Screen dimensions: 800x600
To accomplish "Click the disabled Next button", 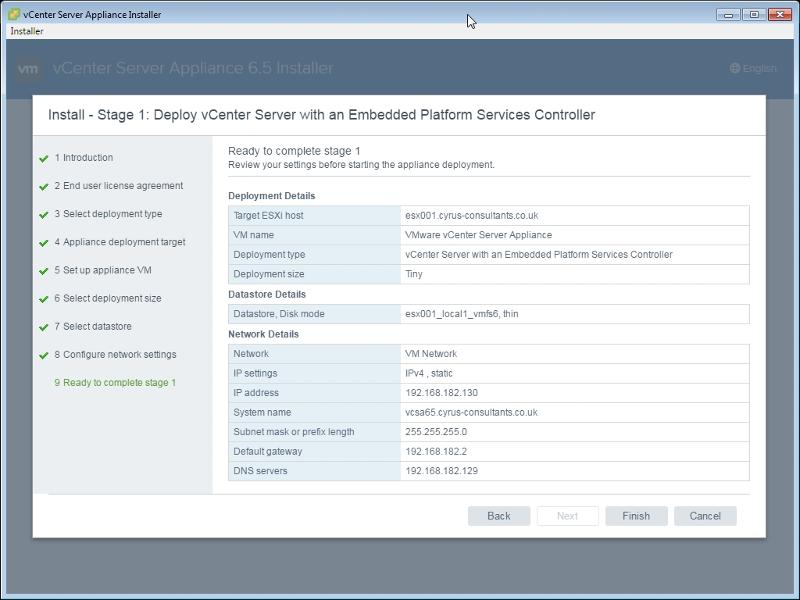I will click(567, 516).
